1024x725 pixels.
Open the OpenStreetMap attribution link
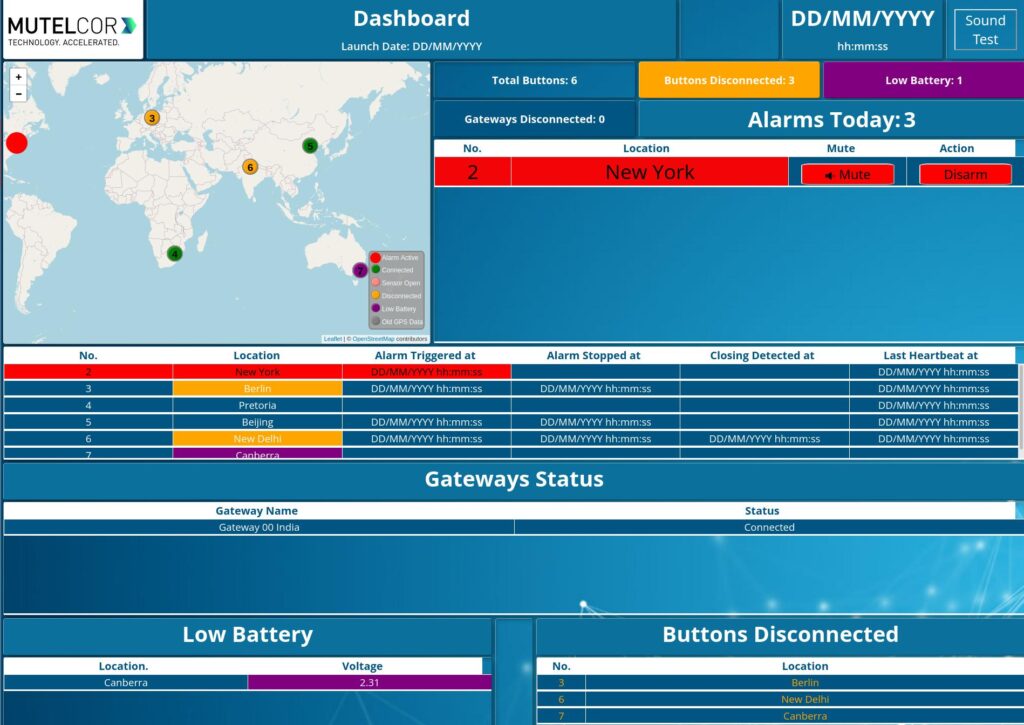373,339
